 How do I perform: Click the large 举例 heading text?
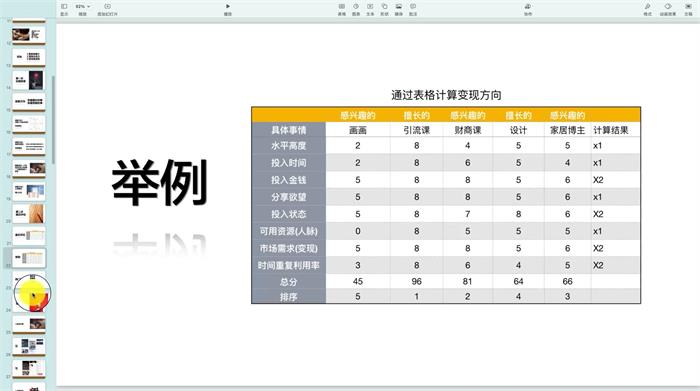(x=159, y=183)
